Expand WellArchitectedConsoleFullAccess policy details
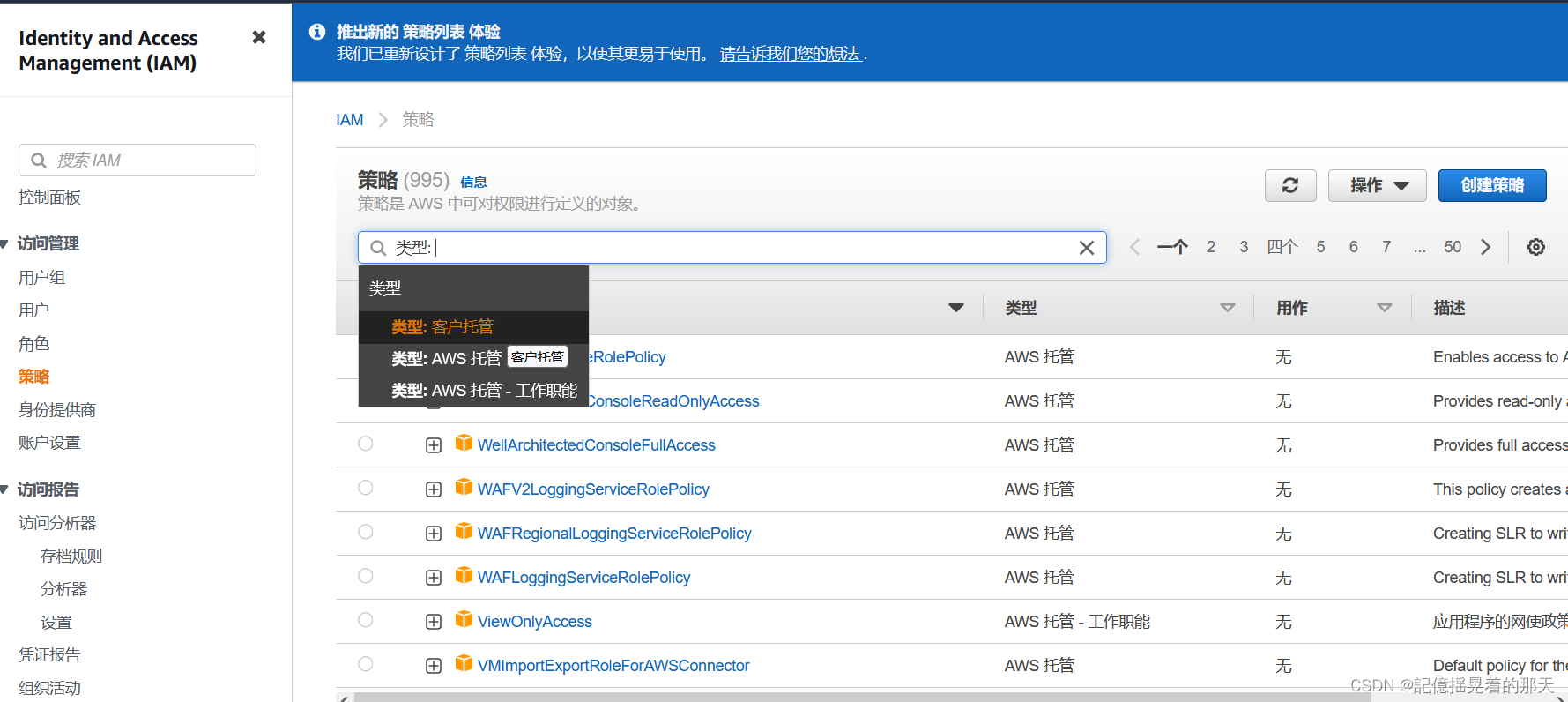This screenshot has width=1568, height=702. tap(434, 445)
